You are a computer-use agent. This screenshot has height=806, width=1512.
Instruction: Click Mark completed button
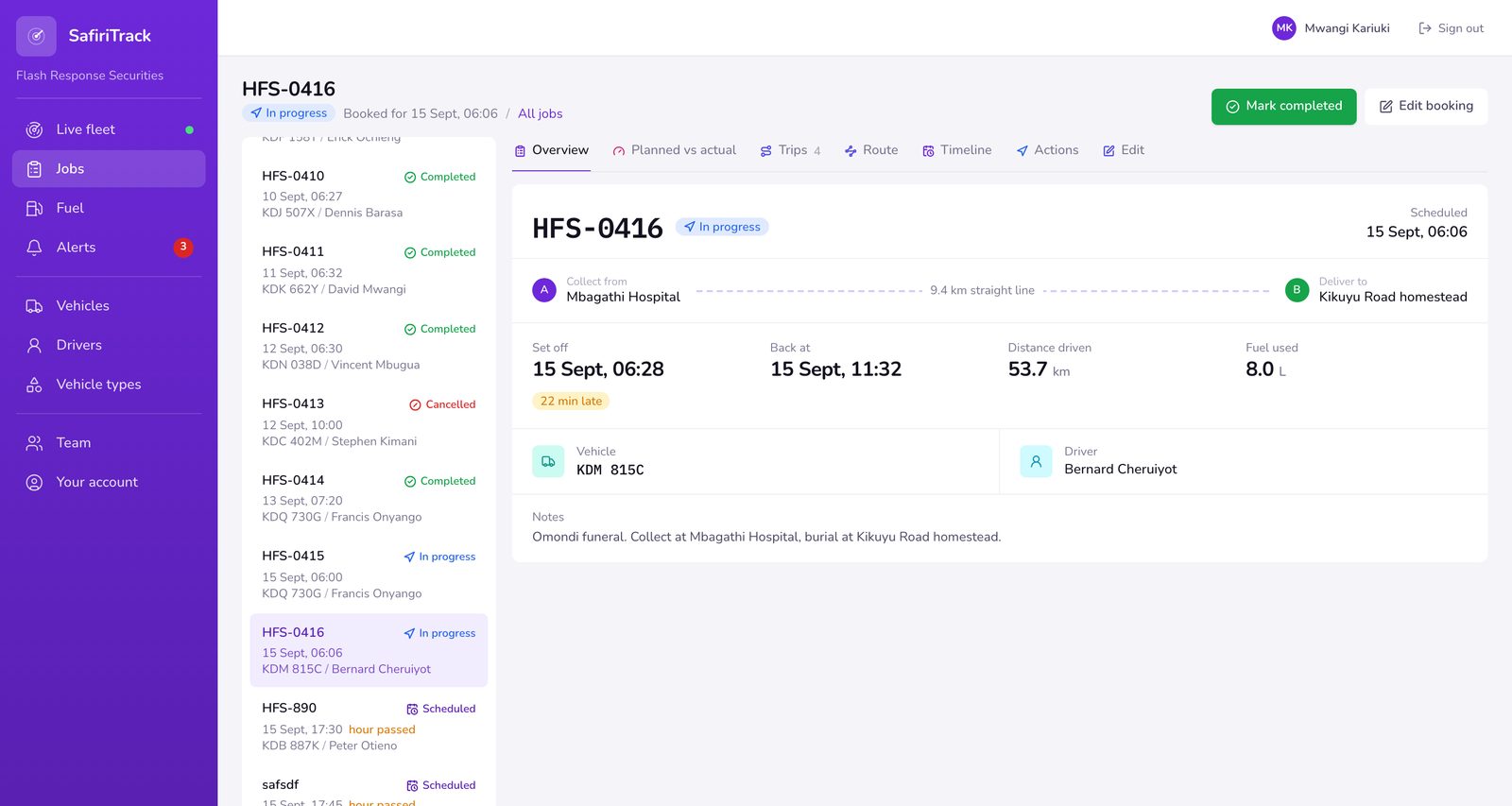point(1283,107)
